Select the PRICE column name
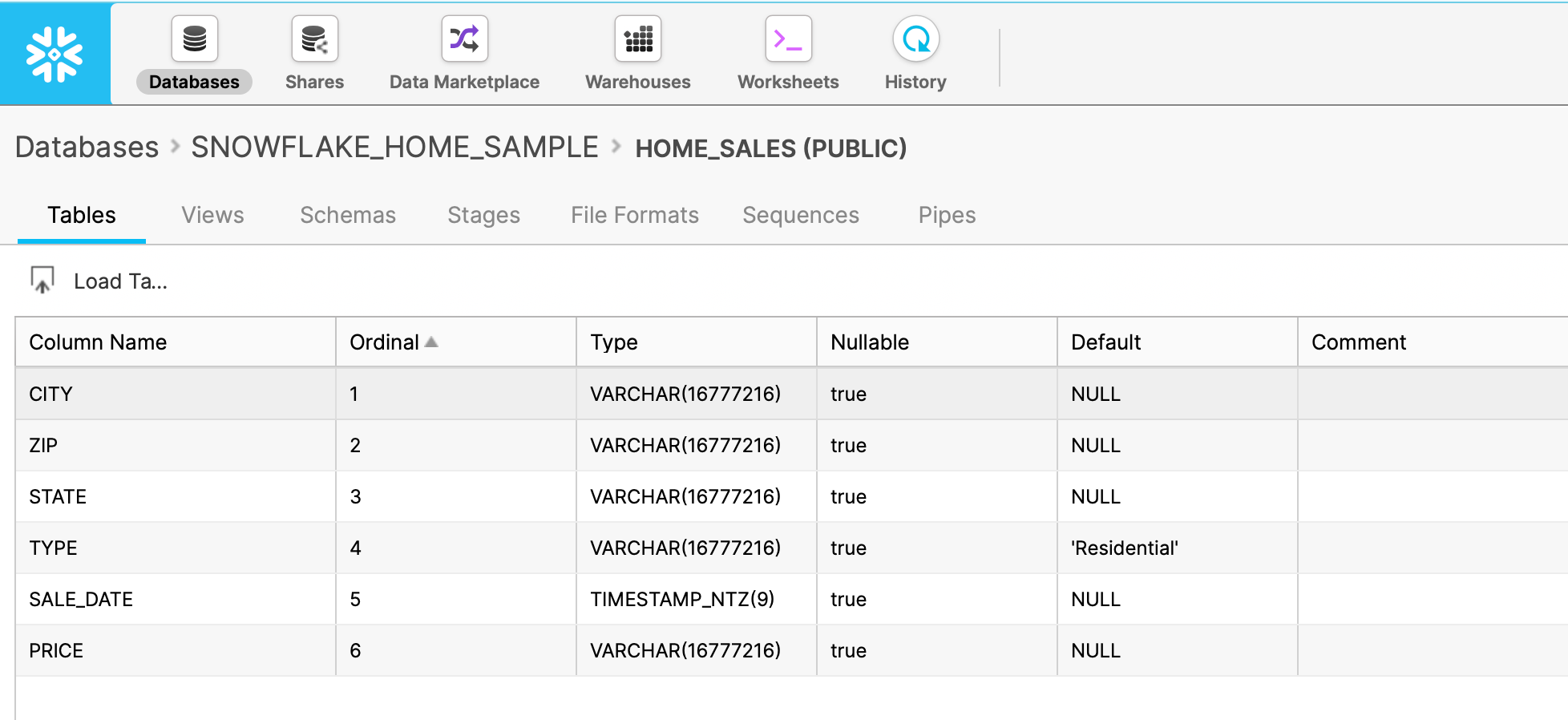 [56, 650]
